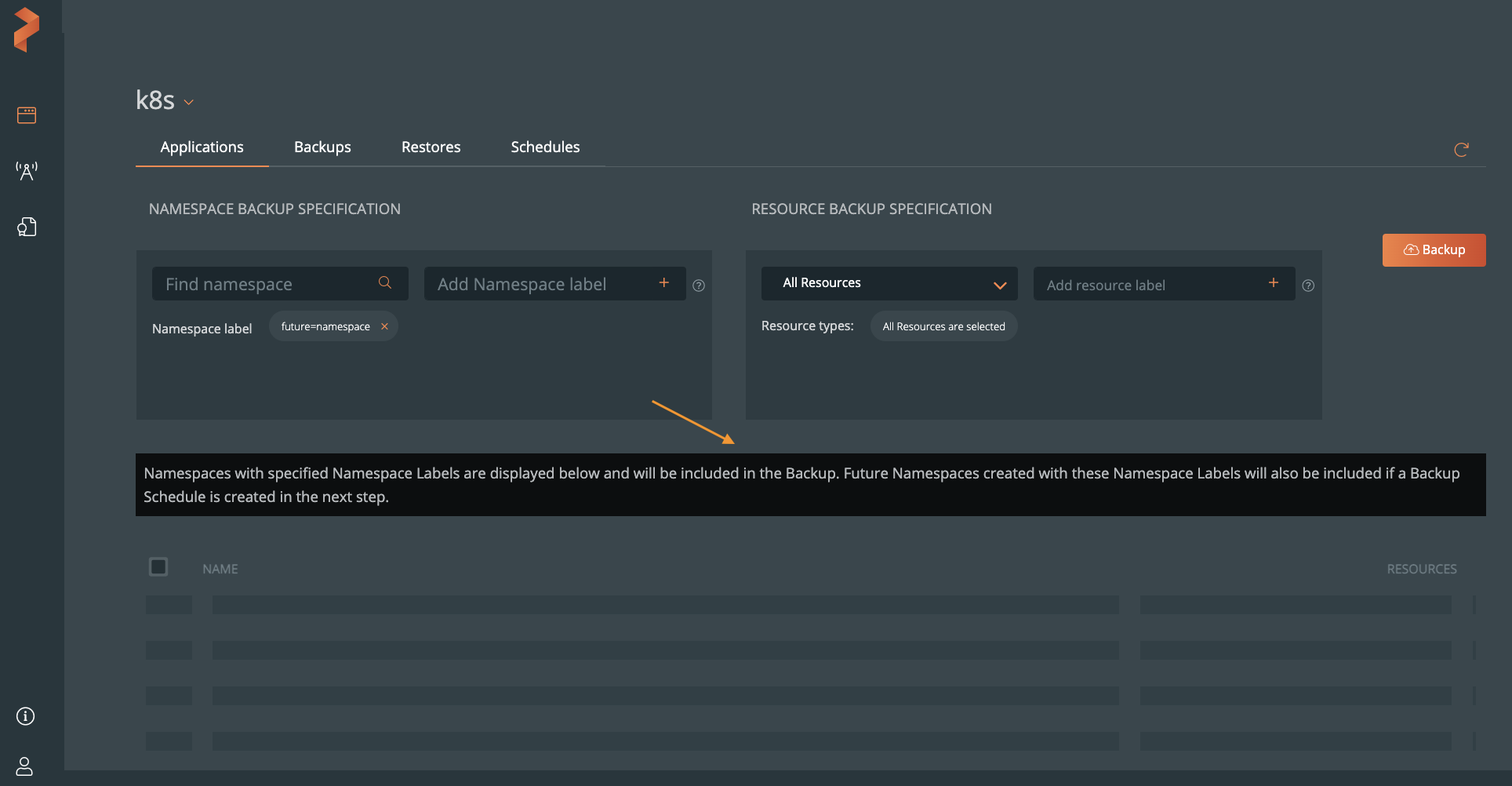The height and width of the screenshot is (786, 1512).
Task: Open help icon beside Add Namespace label
Action: click(699, 286)
